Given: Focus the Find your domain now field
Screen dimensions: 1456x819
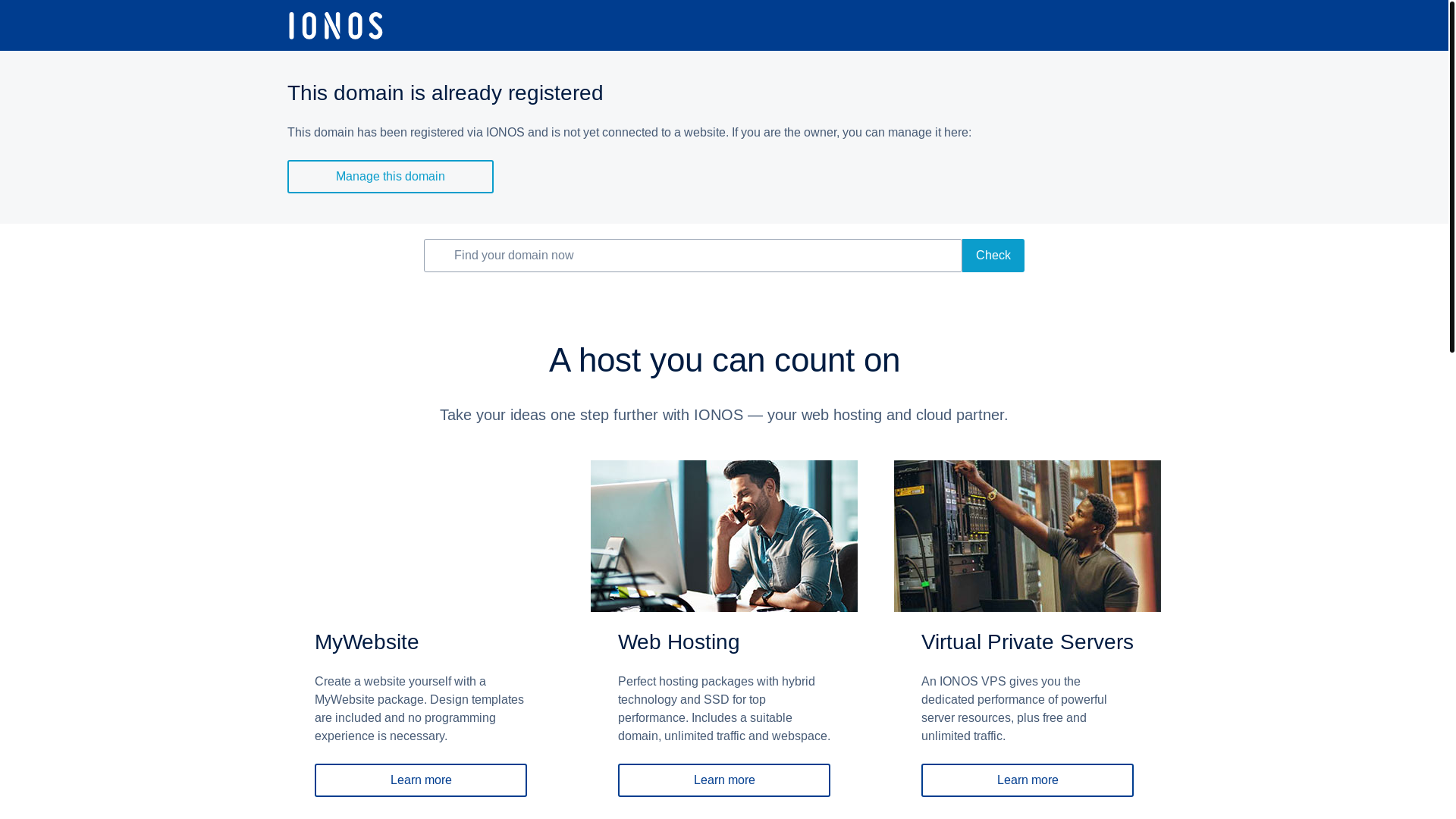Looking at the screenshot, I should coord(692,256).
